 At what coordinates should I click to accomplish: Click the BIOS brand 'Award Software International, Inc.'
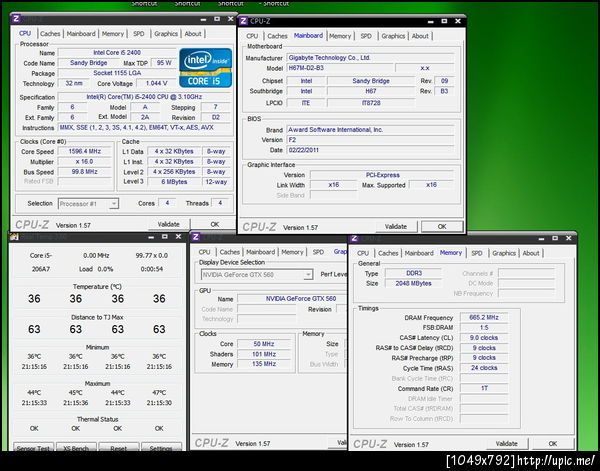click(x=370, y=130)
